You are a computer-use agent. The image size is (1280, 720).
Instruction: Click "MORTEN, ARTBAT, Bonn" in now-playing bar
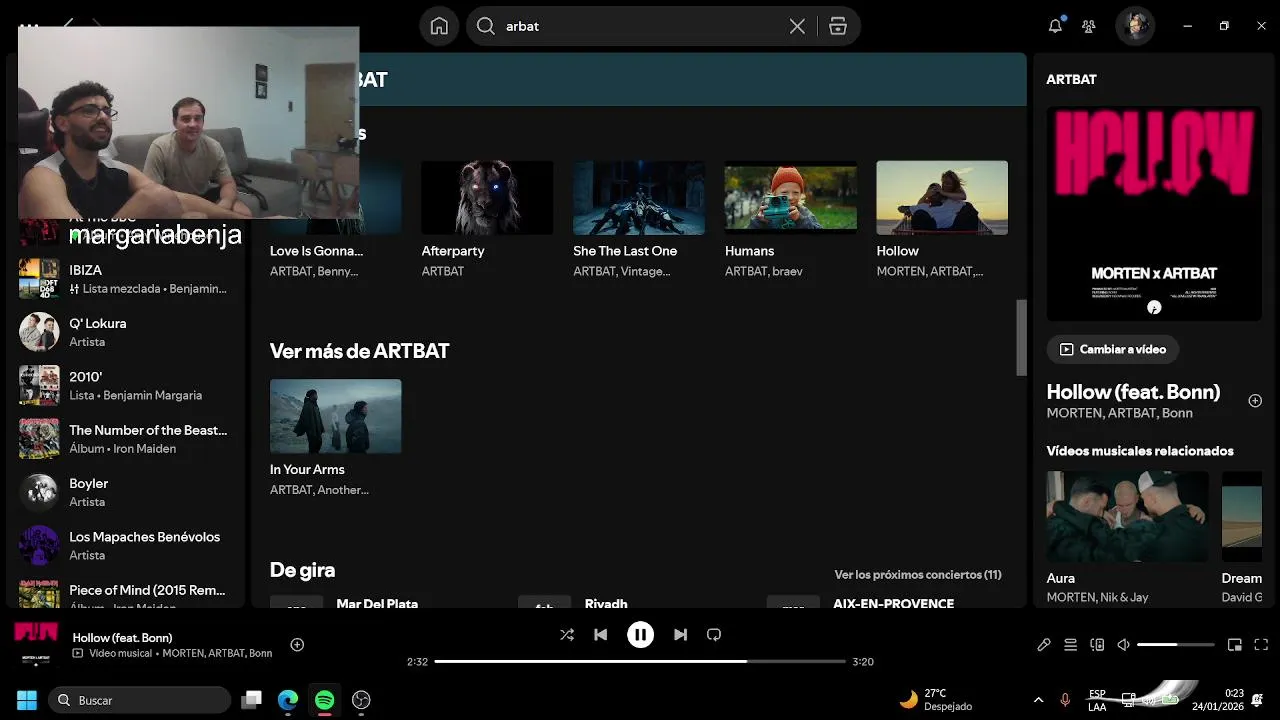click(x=217, y=653)
